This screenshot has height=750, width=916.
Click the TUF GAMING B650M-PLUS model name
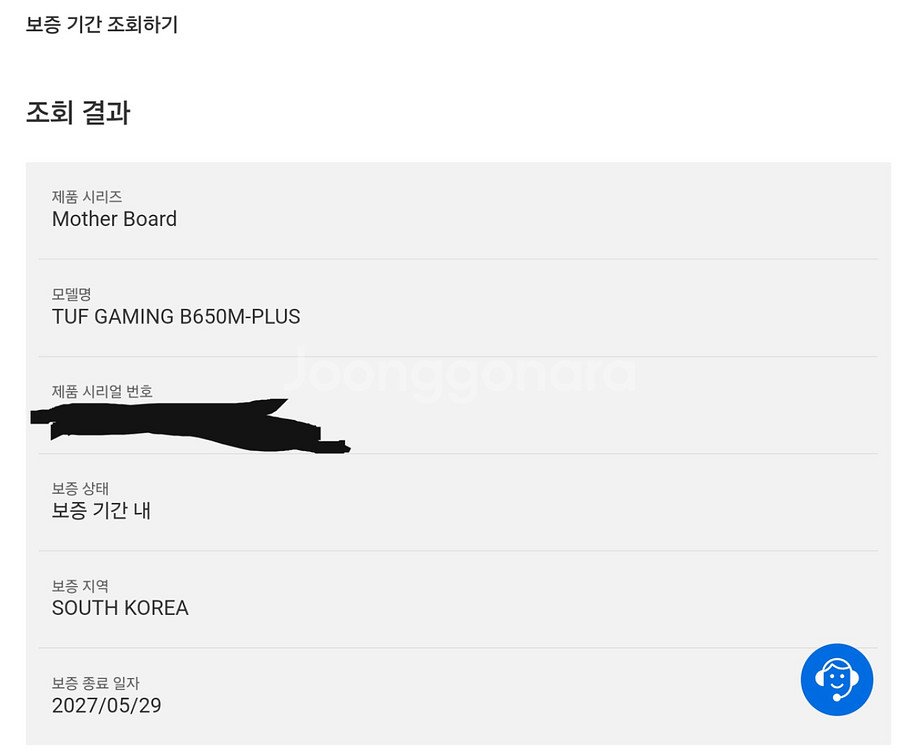click(176, 317)
